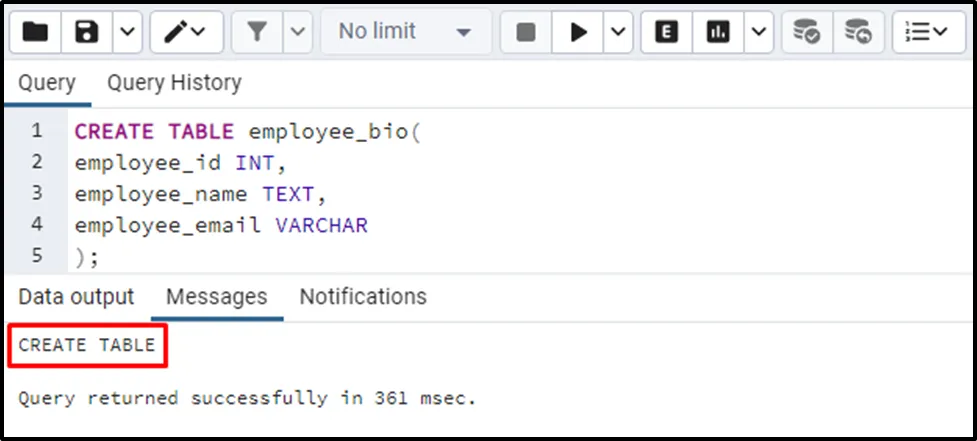
Task: Click the Open File folder icon
Action: pos(36,32)
